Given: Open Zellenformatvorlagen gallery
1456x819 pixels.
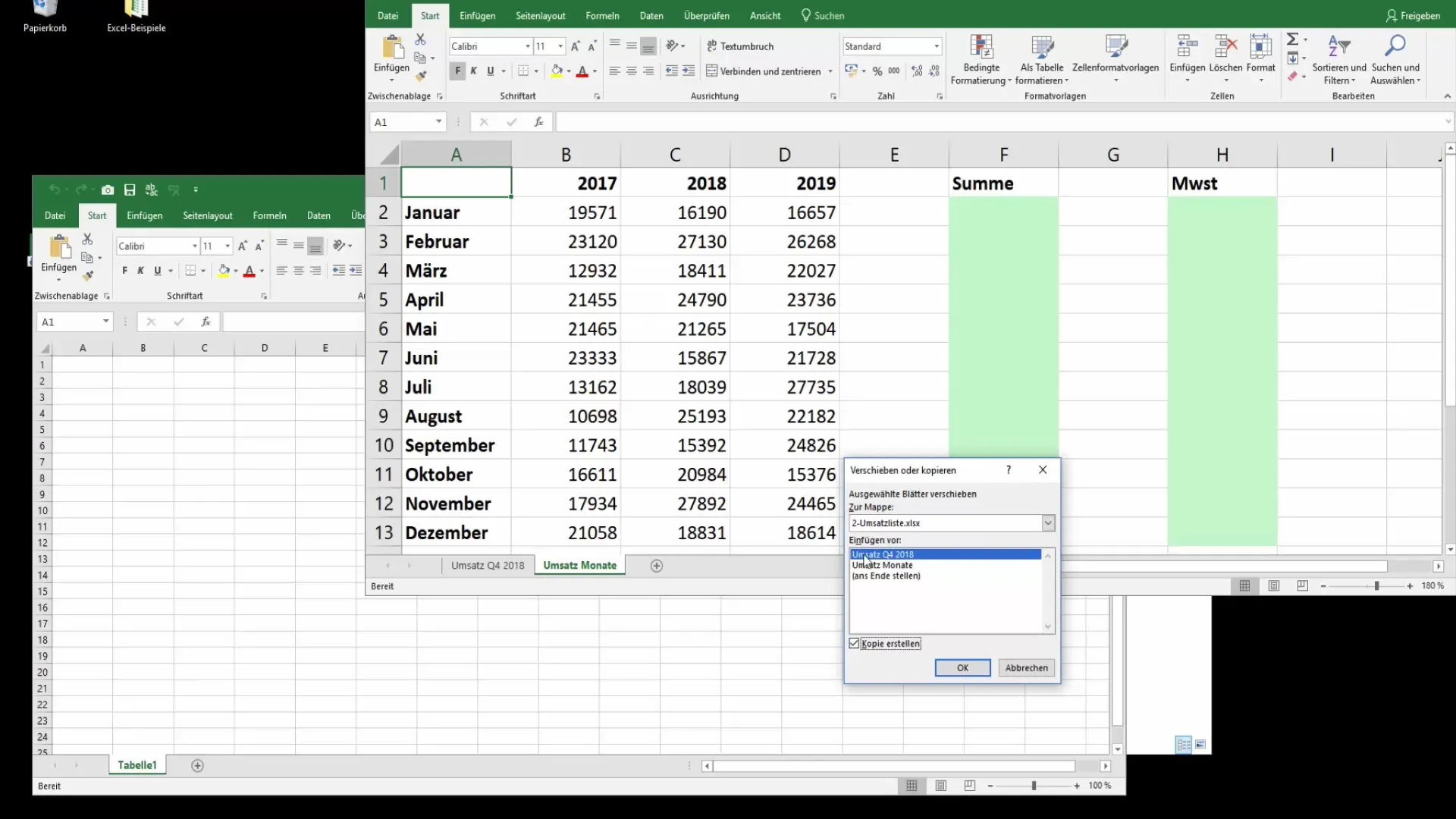Looking at the screenshot, I should click(x=1116, y=60).
